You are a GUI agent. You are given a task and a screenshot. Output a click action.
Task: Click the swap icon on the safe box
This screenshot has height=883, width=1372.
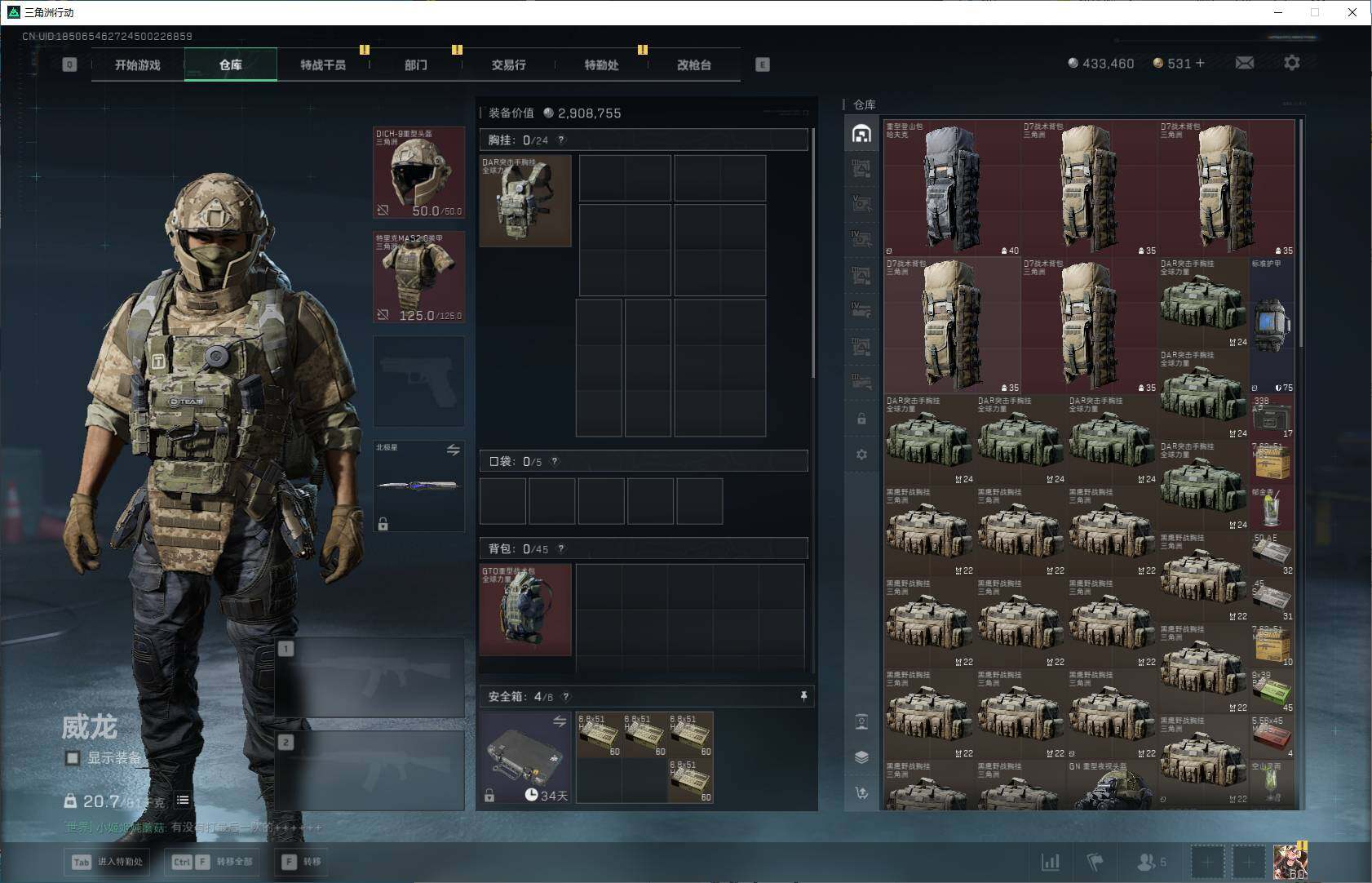tap(560, 721)
